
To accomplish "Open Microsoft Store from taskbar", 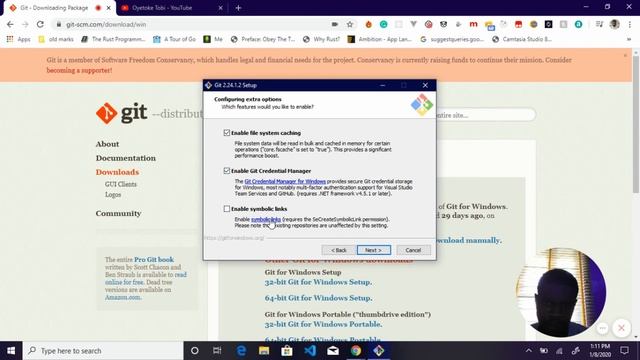I will tap(287, 351).
